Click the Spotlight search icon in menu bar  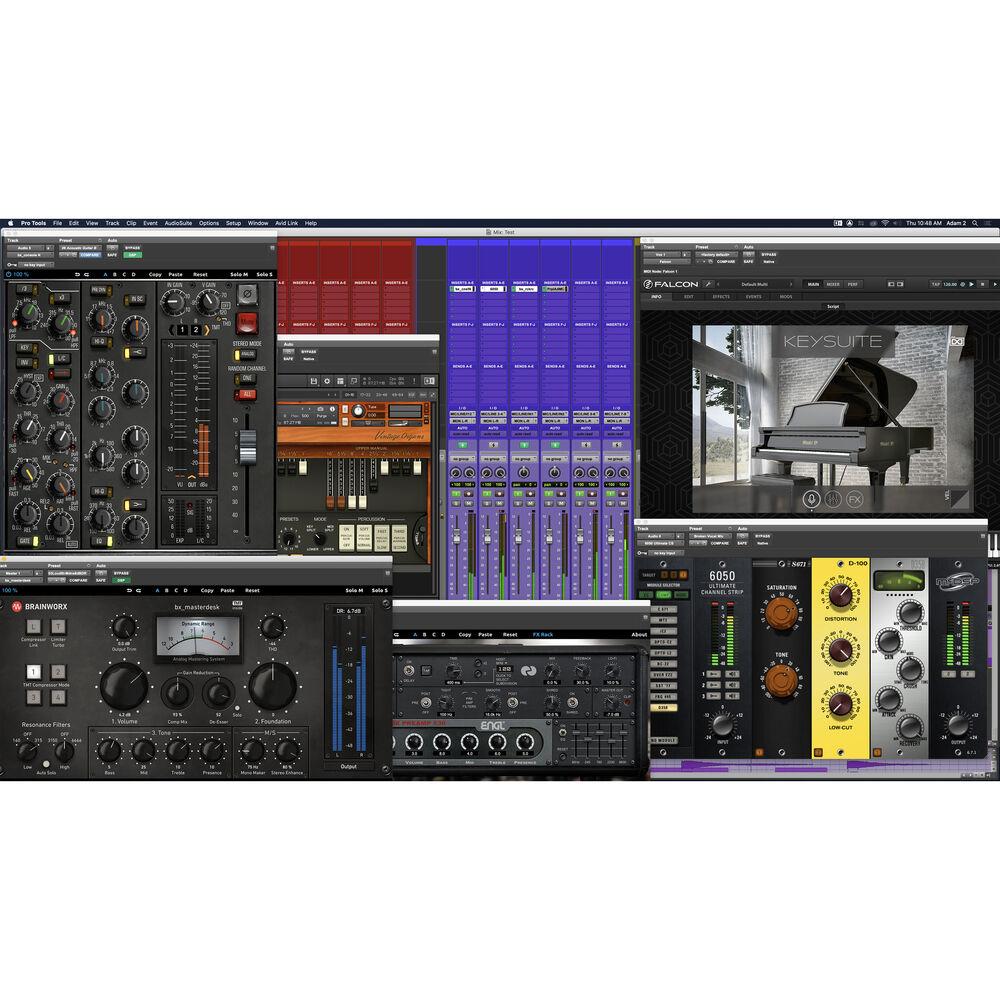point(974,223)
